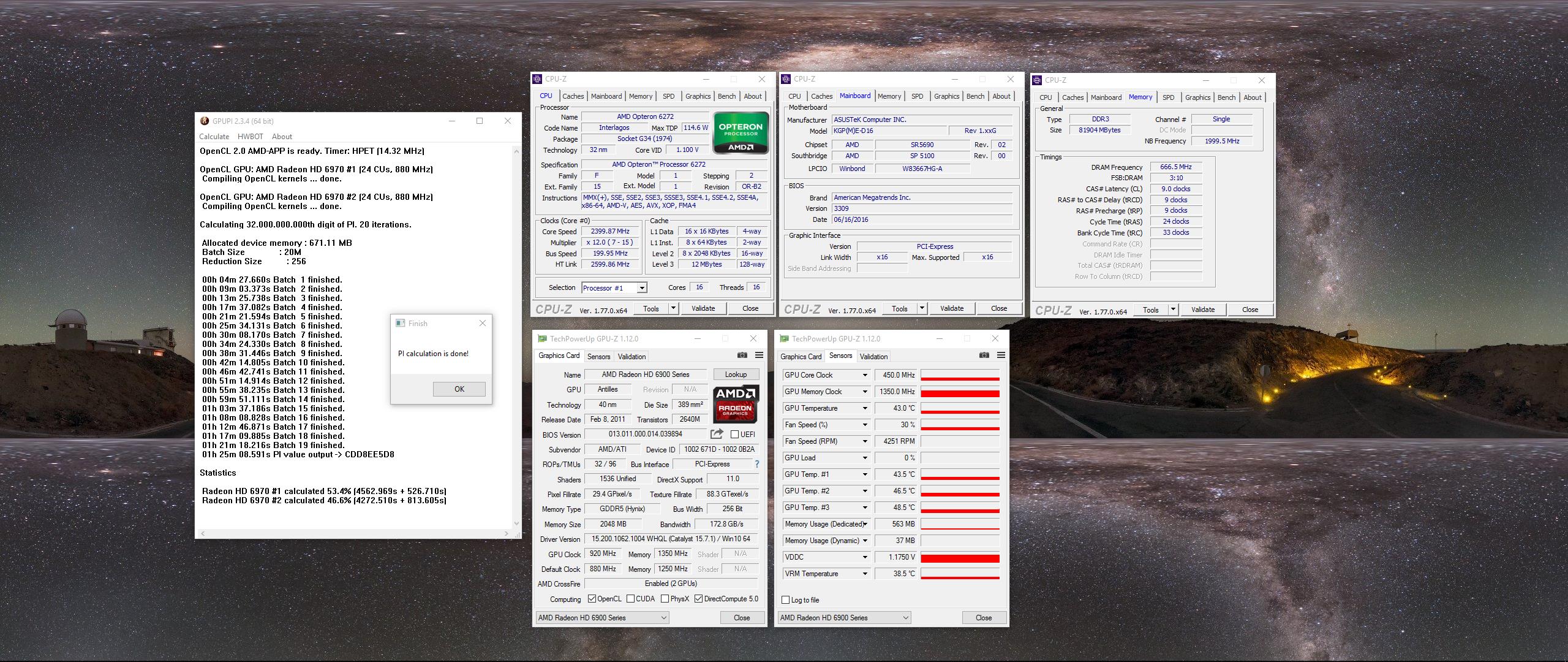Click the BIOS share/export icon in GPU-Z
Screen dimensions: 1568x662
[x=717, y=434]
